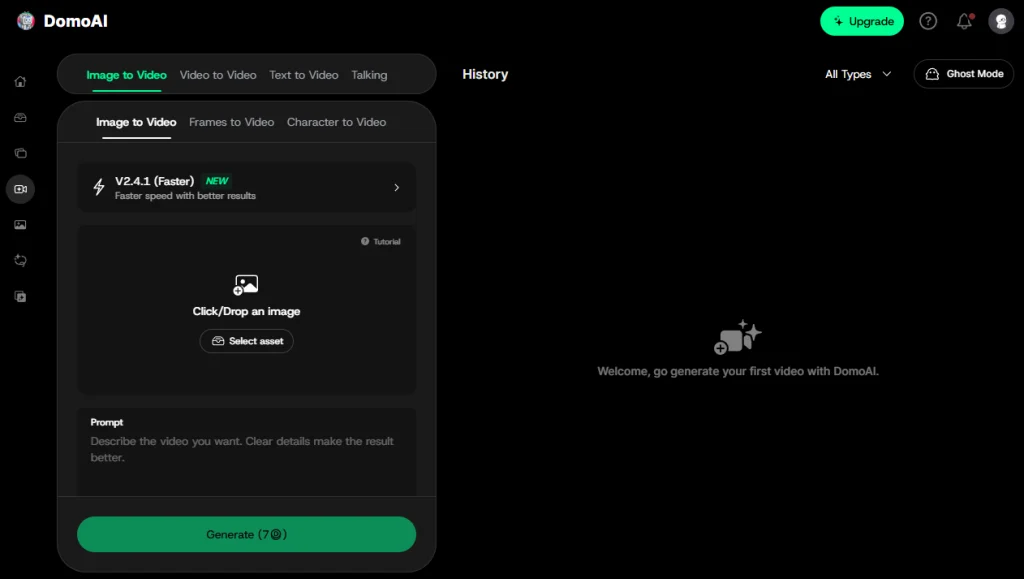
Task: Switch to Video to Video tab
Action: pos(218,75)
